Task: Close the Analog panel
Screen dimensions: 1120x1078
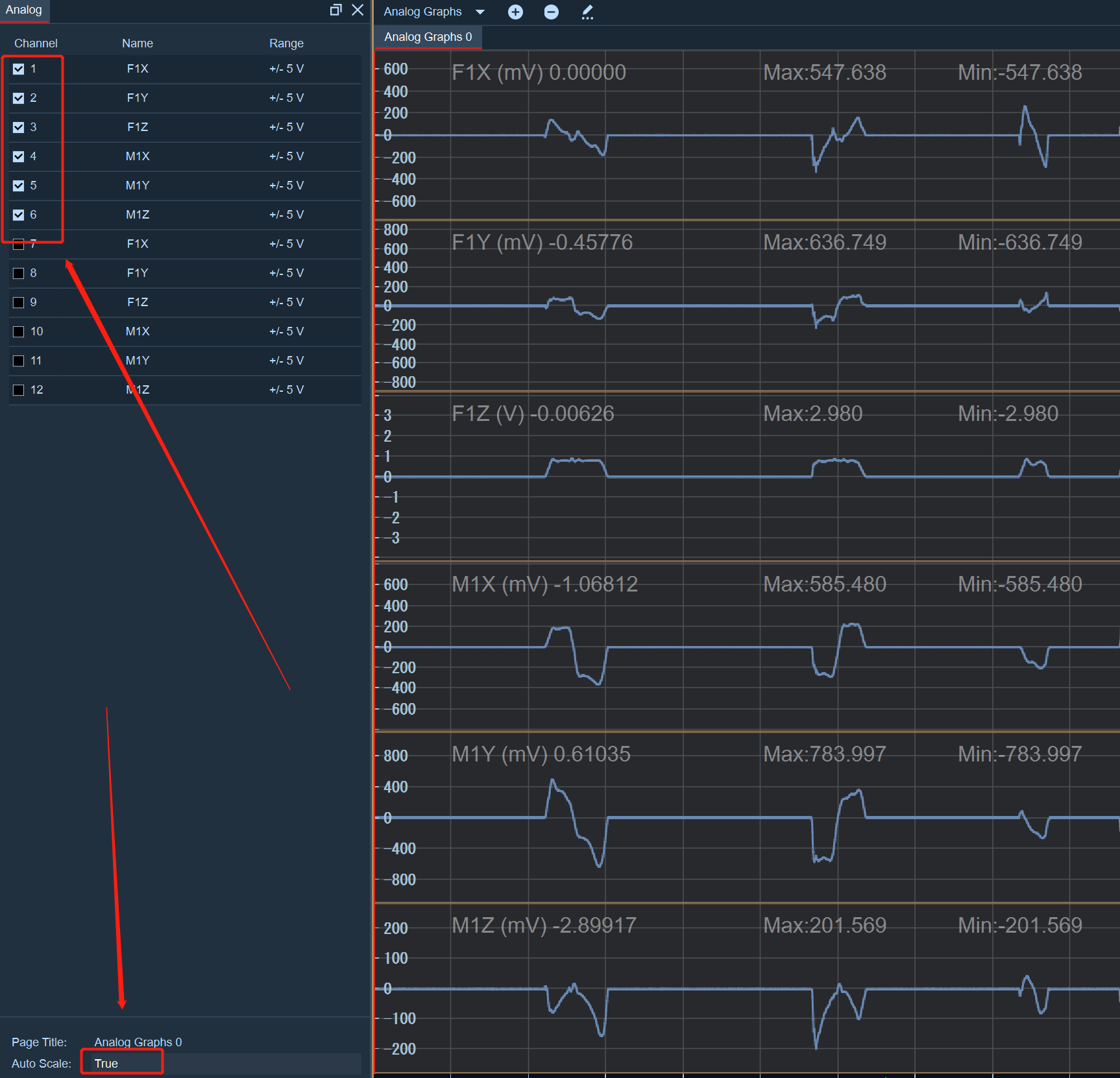Action: pyautogui.click(x=358, y=10)
